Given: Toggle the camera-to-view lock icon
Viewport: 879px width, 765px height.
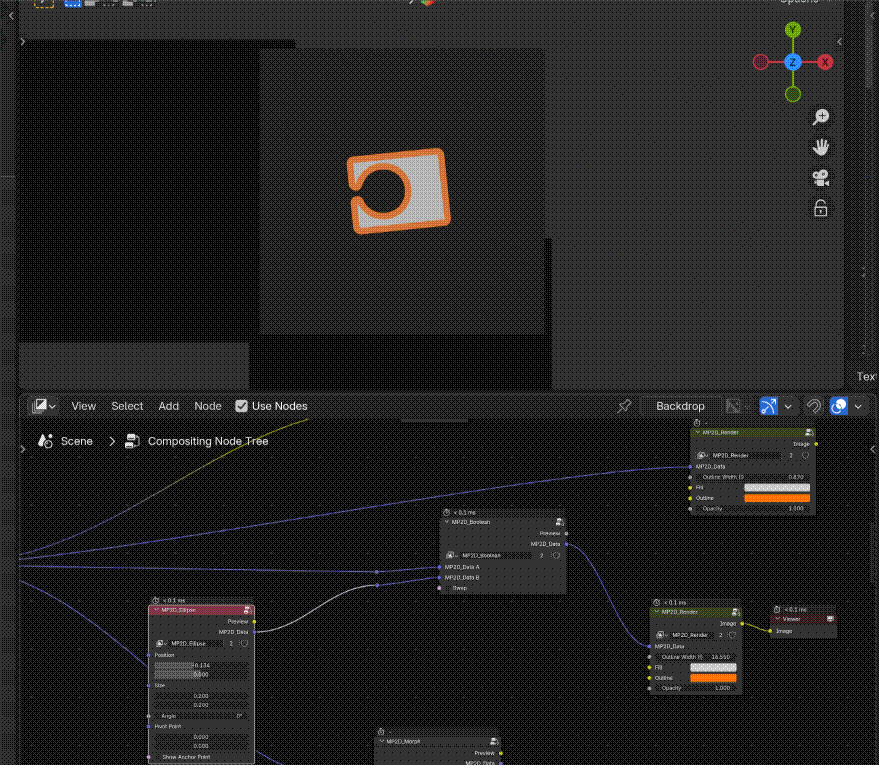Looking at the screenshot, I should (x=821, y=208).
